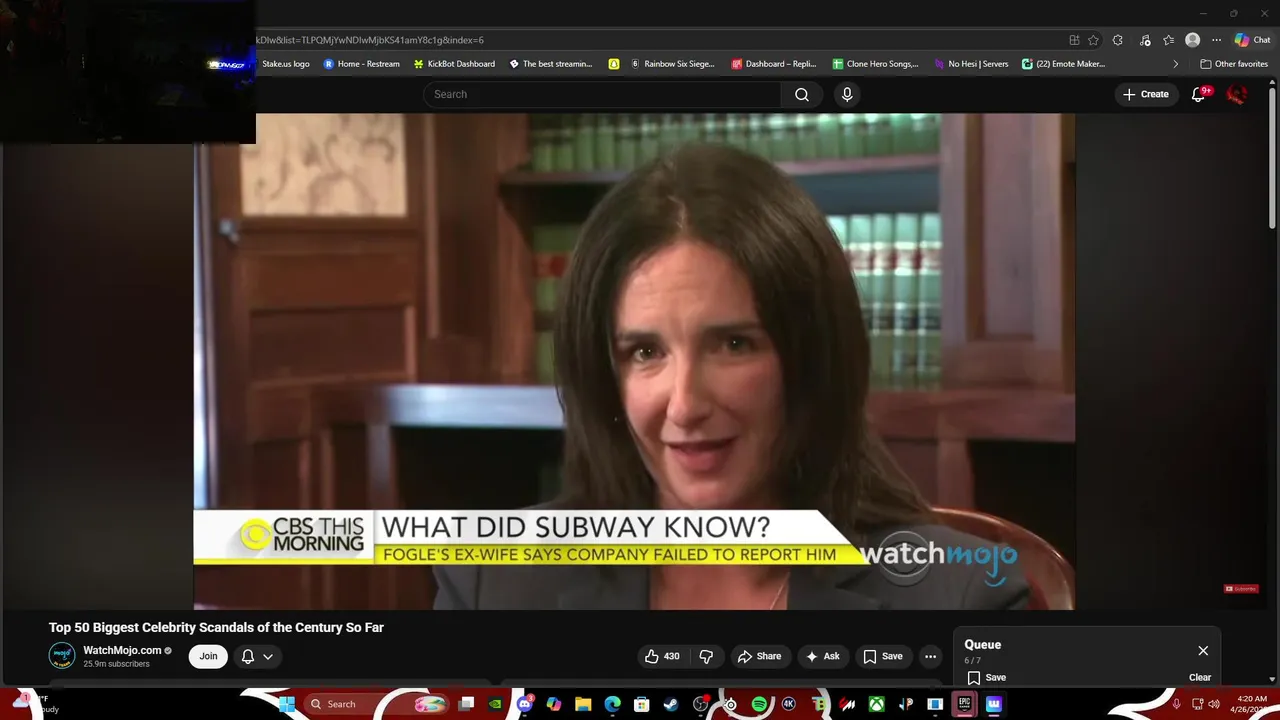The height and width of the screenshot is (720, 1280).
Task: Open Home - Restream bookmark
Action: (x=361, y=64)
